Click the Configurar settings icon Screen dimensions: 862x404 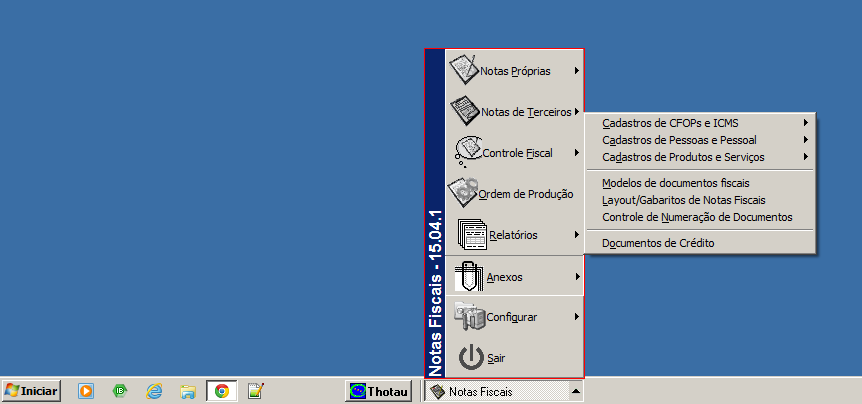(x=469, y=316)
